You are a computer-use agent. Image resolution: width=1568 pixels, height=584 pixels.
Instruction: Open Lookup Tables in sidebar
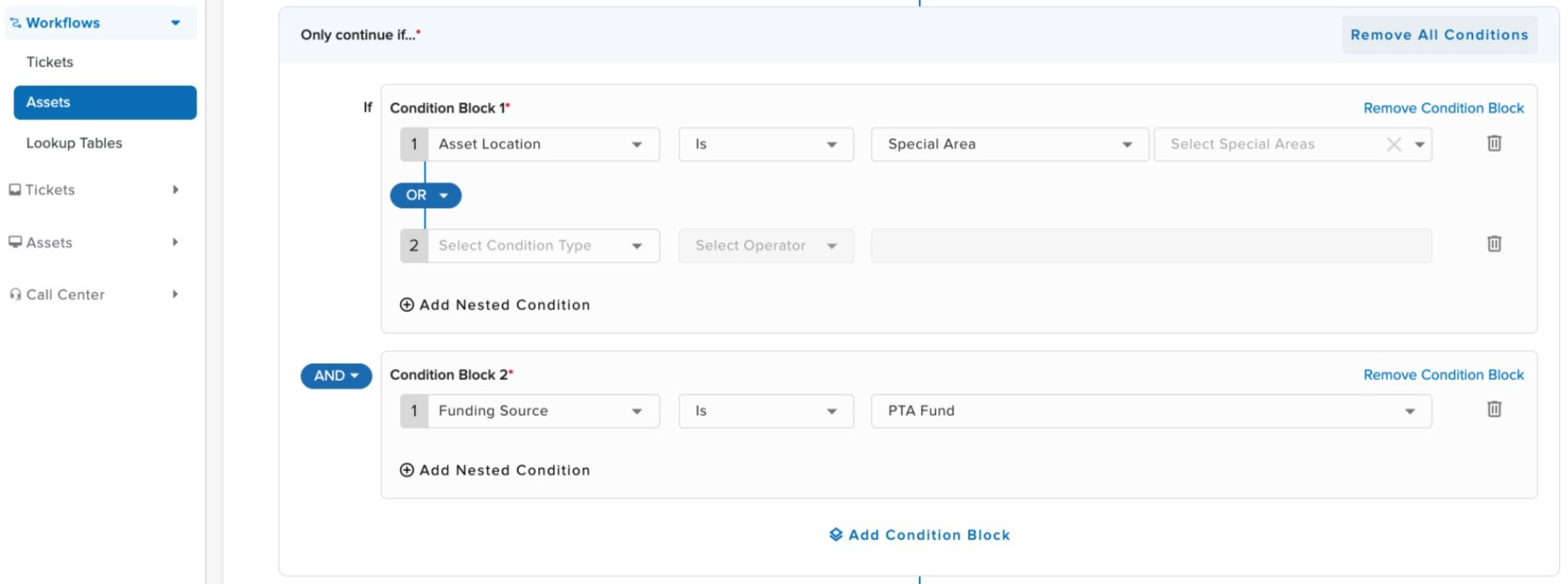pyautogui.click(x=74, y=143)
